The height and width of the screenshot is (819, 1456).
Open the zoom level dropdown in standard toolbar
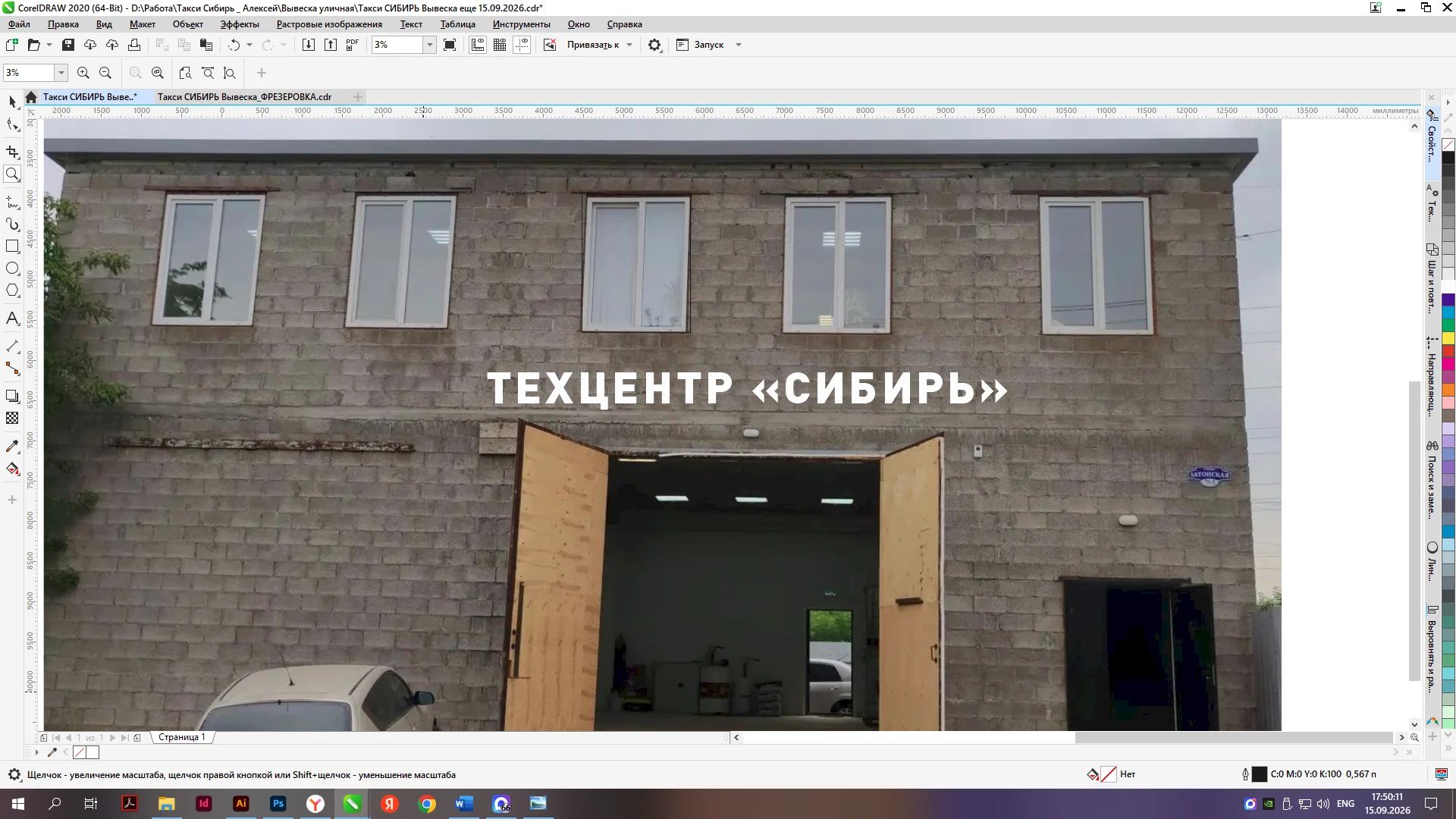pos(429,45)
